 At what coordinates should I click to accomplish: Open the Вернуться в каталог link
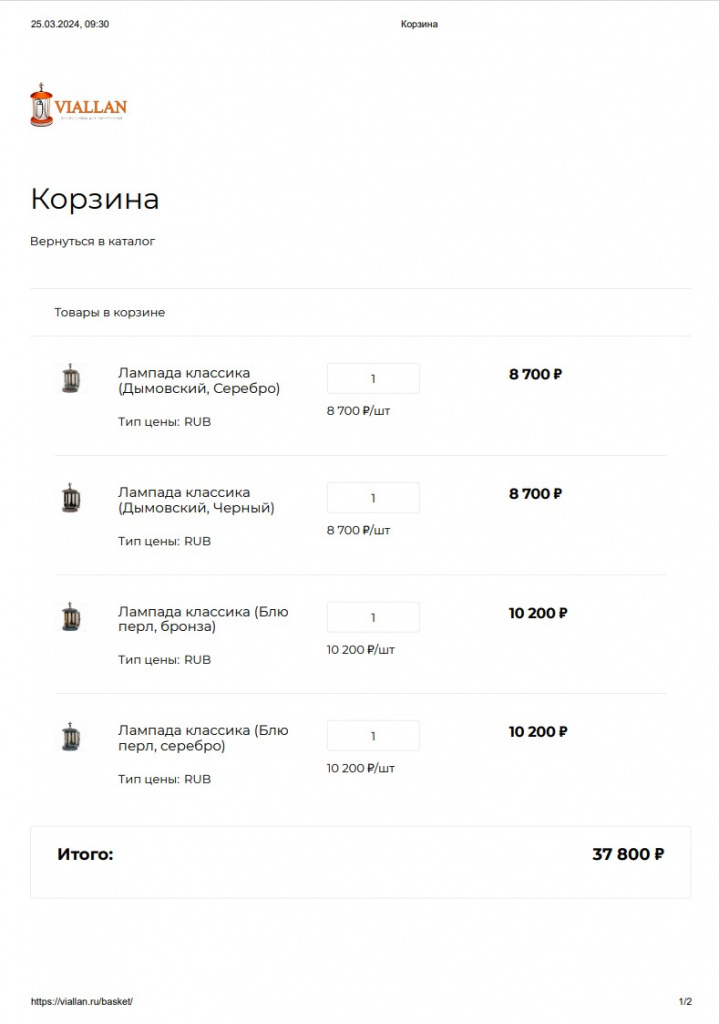click(93, 240)
